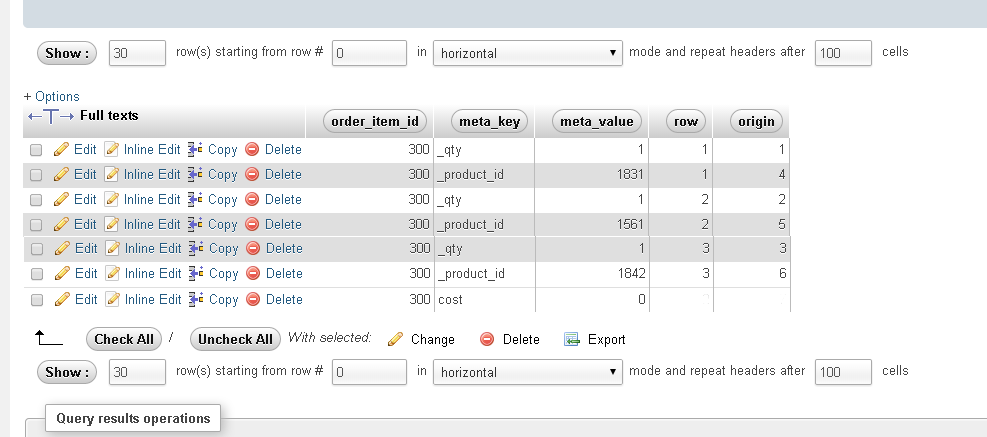Sort by the meta_value column header
The height and width of the screenshot is (437, 987).
pyautogui.click(x=597, y=122)
